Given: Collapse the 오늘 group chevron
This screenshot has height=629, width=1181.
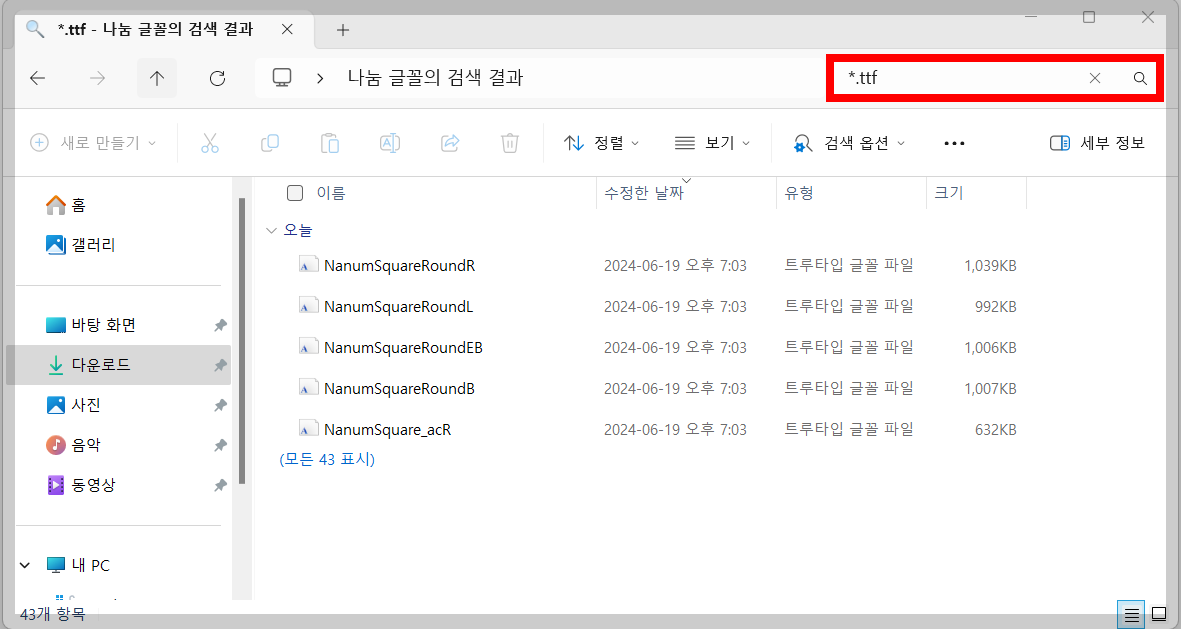Looking at the screenshot, I should 271,229.
